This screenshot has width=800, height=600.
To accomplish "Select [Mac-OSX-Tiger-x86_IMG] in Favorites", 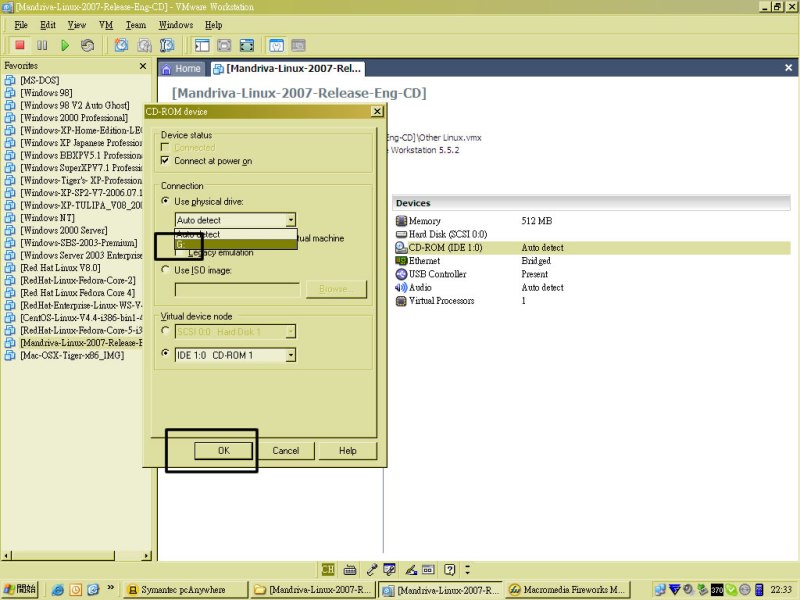I will 72,355.
